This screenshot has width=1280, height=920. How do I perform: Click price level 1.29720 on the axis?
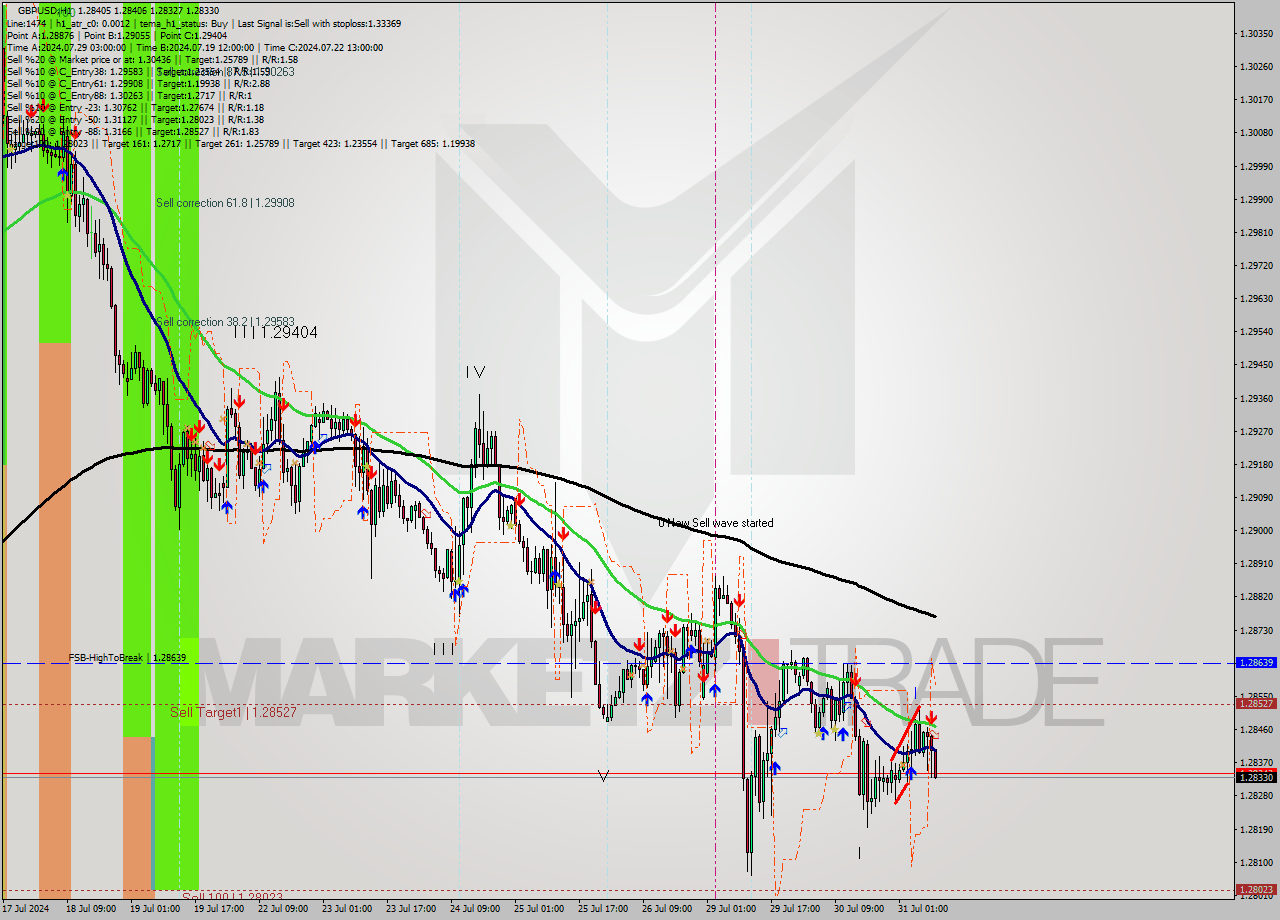point(1256,266)
